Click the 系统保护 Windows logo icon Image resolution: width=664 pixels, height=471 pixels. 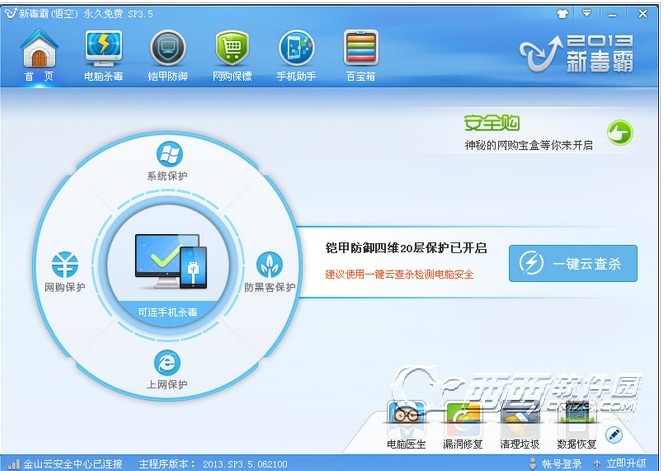coord(169,154)
